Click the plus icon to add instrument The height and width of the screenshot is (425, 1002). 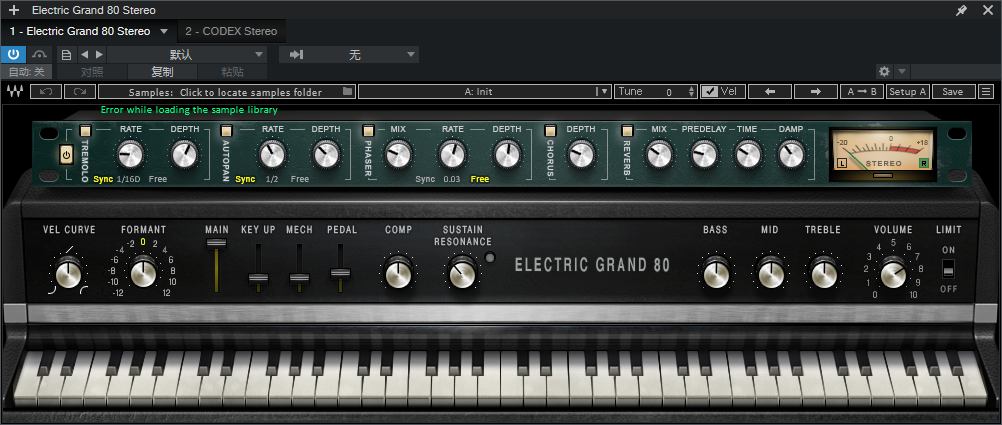pyautogui.click(x=14, y=10)
